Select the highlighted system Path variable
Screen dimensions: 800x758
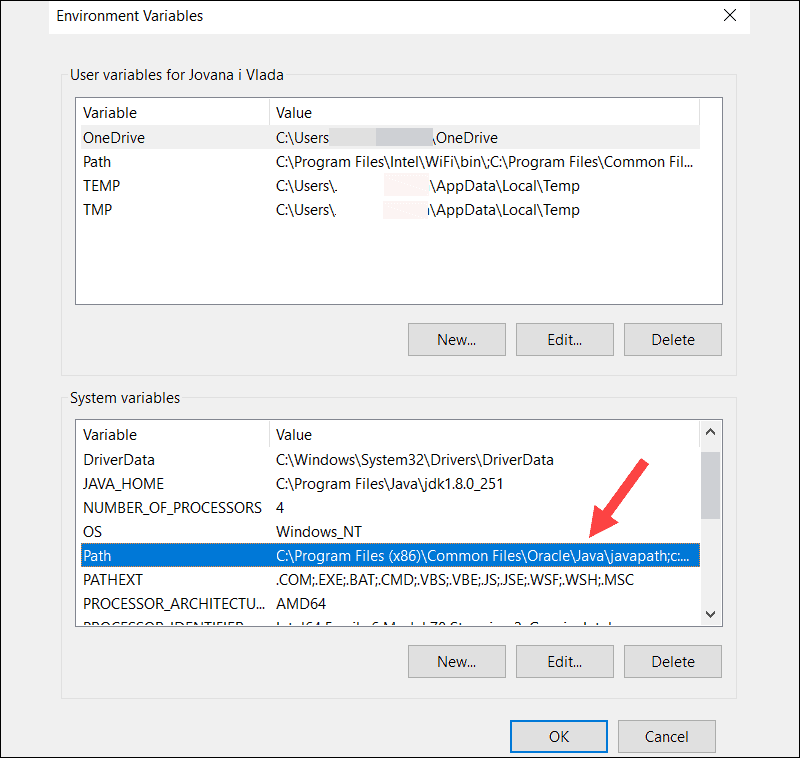[390, 555]
